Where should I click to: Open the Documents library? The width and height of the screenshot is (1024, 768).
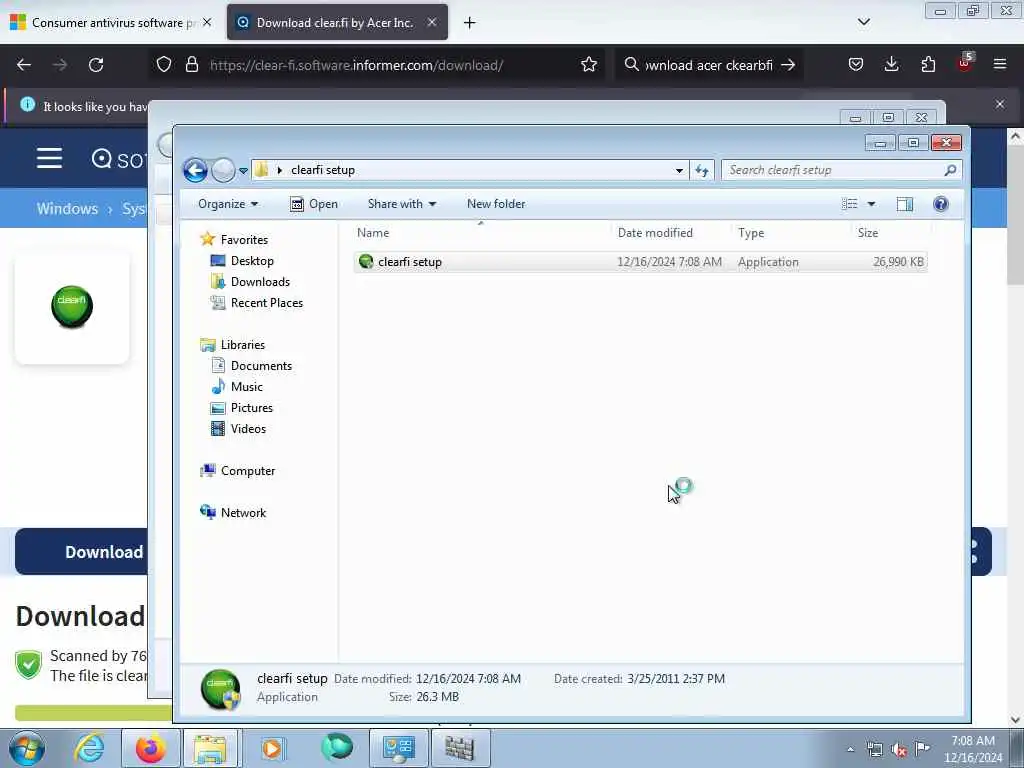pos(261,366)
